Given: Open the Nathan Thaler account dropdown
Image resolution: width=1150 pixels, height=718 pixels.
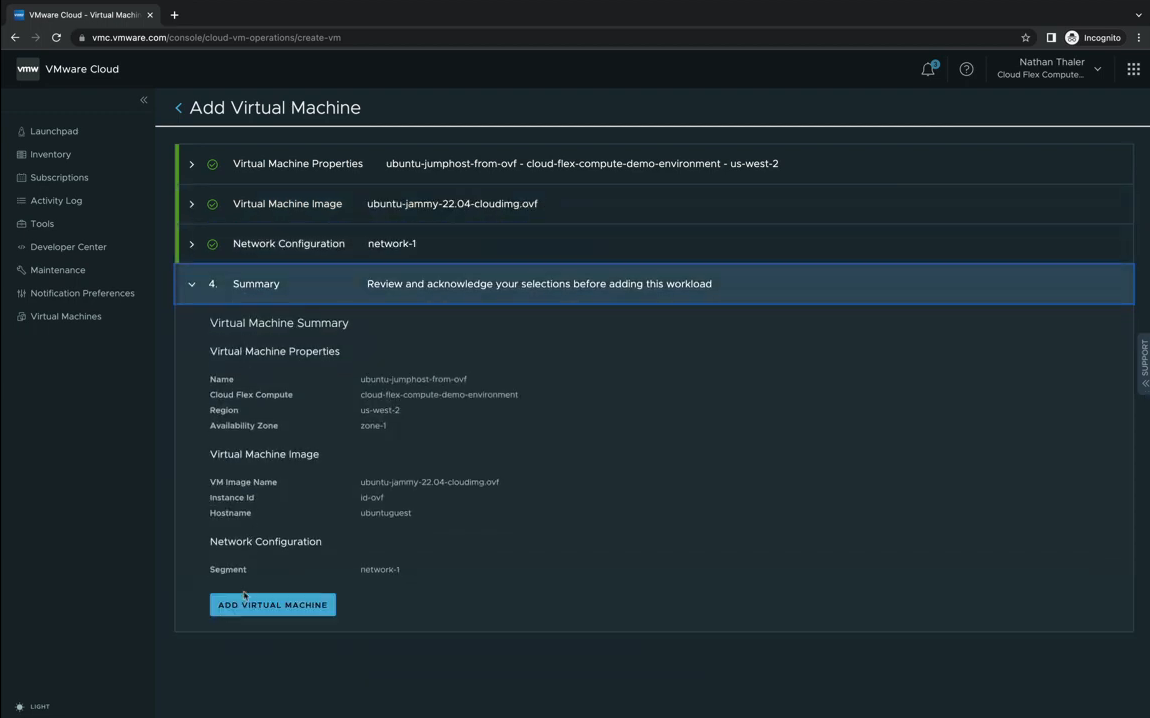Looking at the screenshot, I should pyautogui.click(x=1050, y=68).
